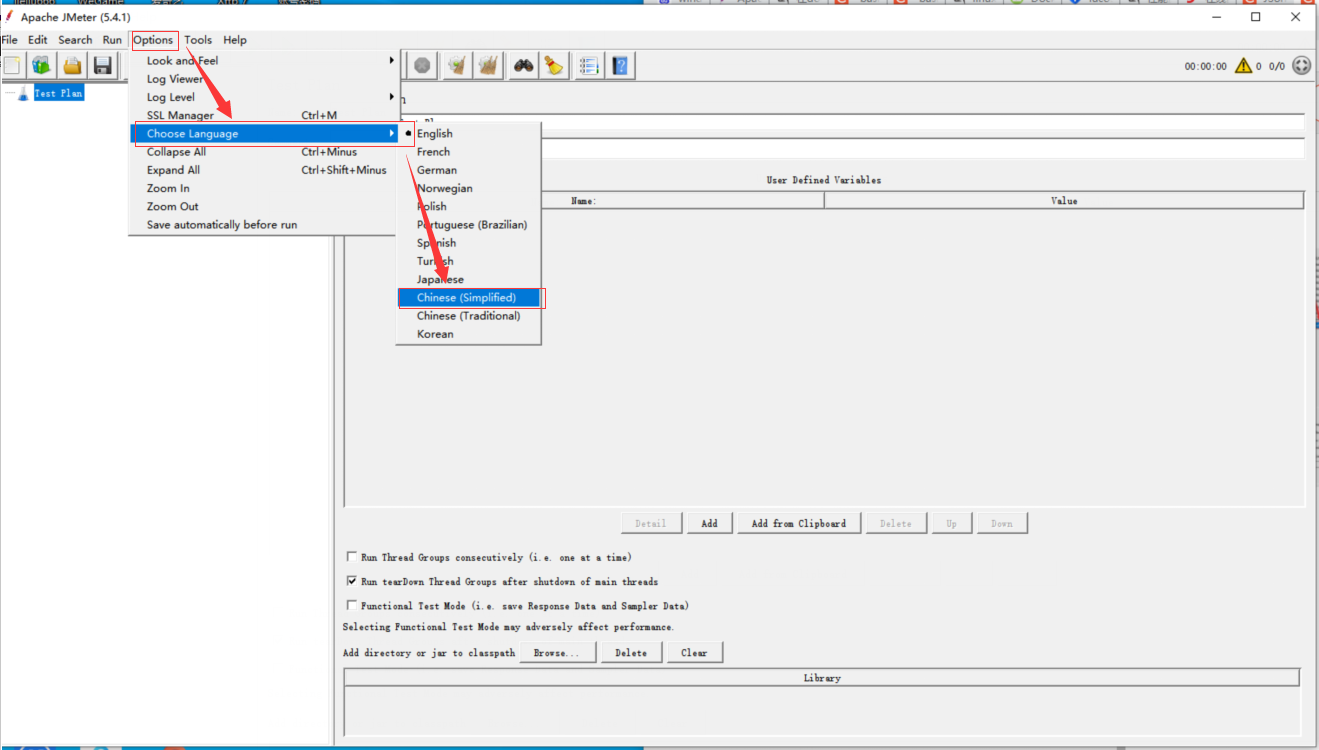Expand the Look and Feel submenu arrow
1319x750 pixels.
[392, 61]
